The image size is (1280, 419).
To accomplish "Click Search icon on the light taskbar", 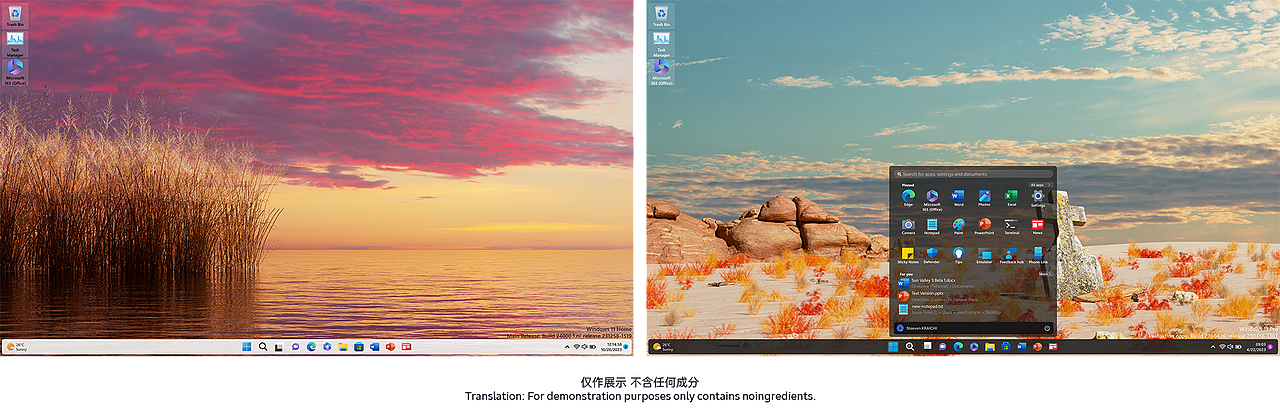I will pos(263,346).
